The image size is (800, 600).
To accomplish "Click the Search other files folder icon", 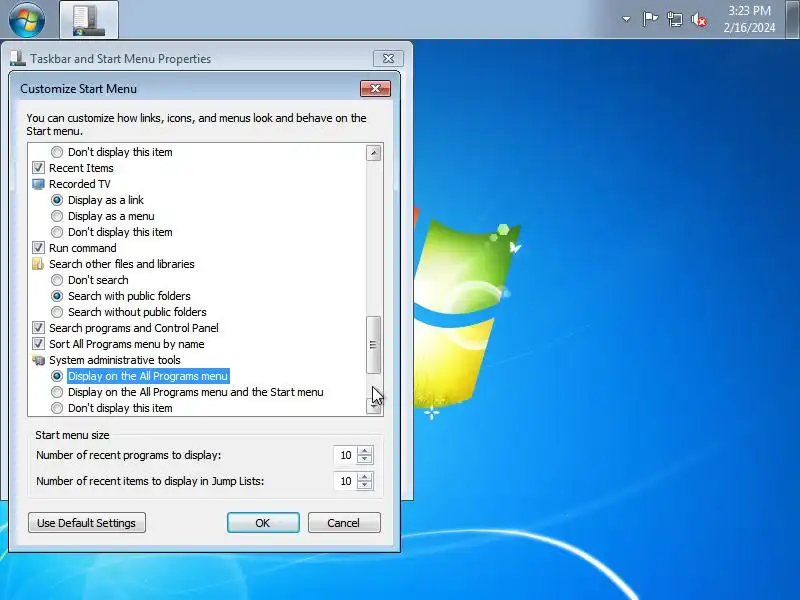I will point(38,264).
